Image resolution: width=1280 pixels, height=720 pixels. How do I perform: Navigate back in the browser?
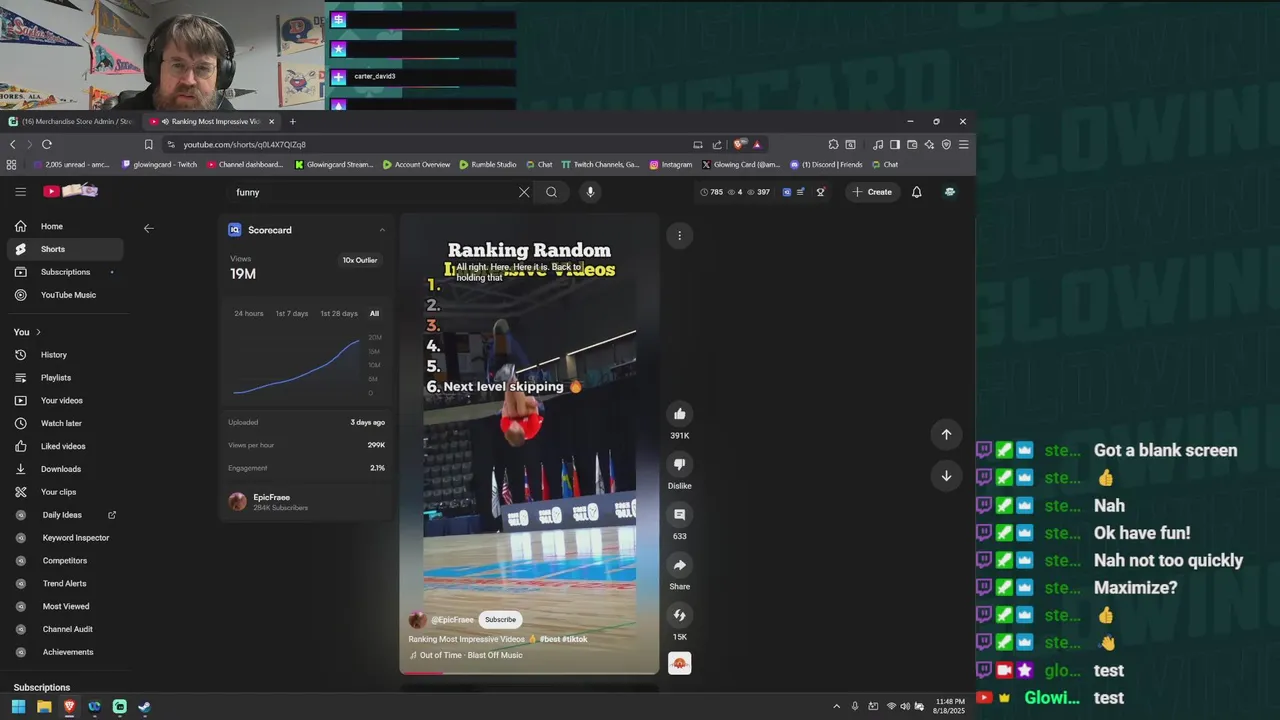pos(13,144)
